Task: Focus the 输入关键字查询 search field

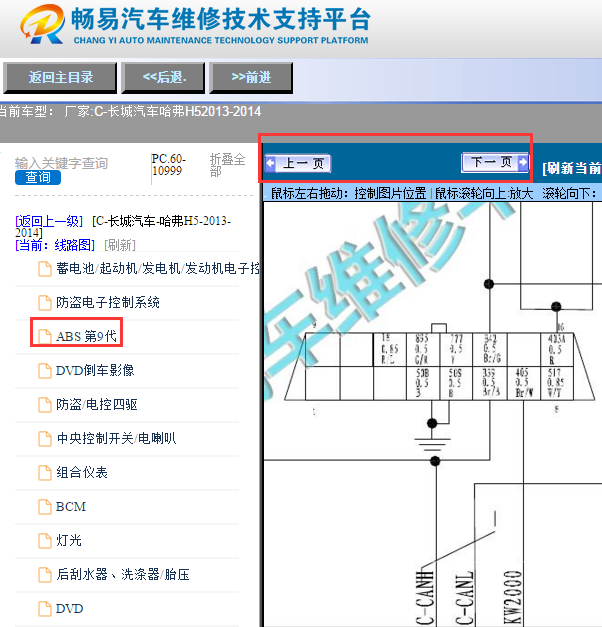Action: pyautogui.click(x=62, y=163)
